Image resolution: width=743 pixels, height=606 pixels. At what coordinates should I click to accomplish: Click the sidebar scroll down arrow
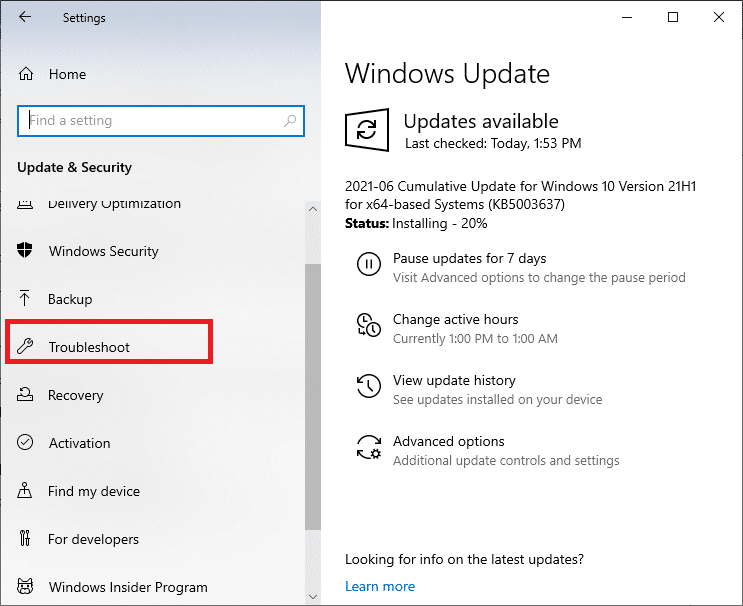click(x=313, y=597)
